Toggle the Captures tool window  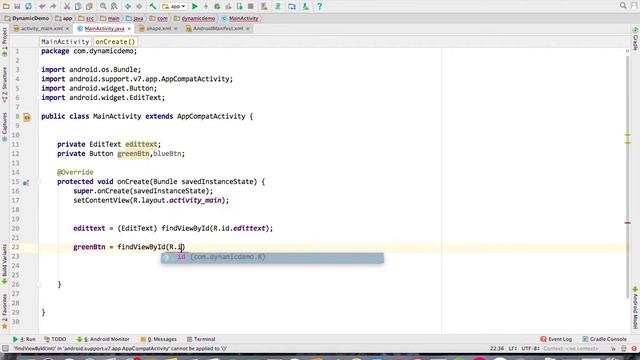tap(4, 127)
